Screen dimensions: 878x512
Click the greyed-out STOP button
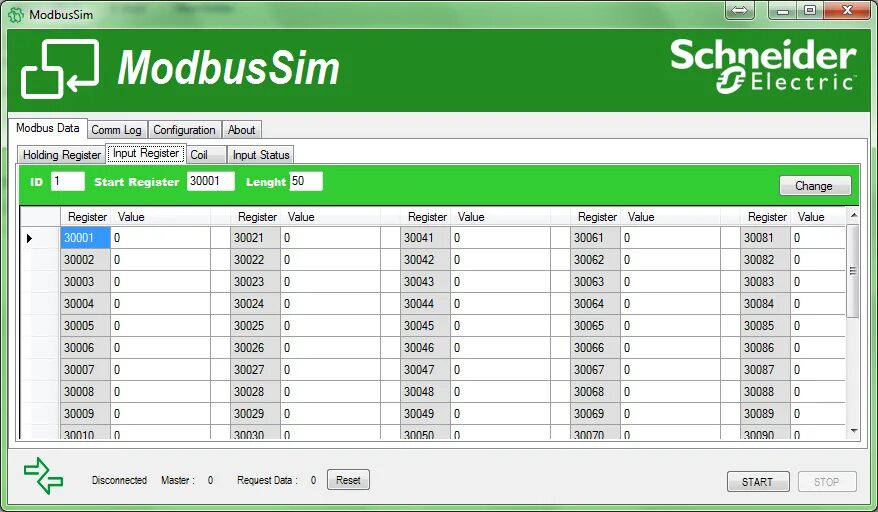pos(827,482)
